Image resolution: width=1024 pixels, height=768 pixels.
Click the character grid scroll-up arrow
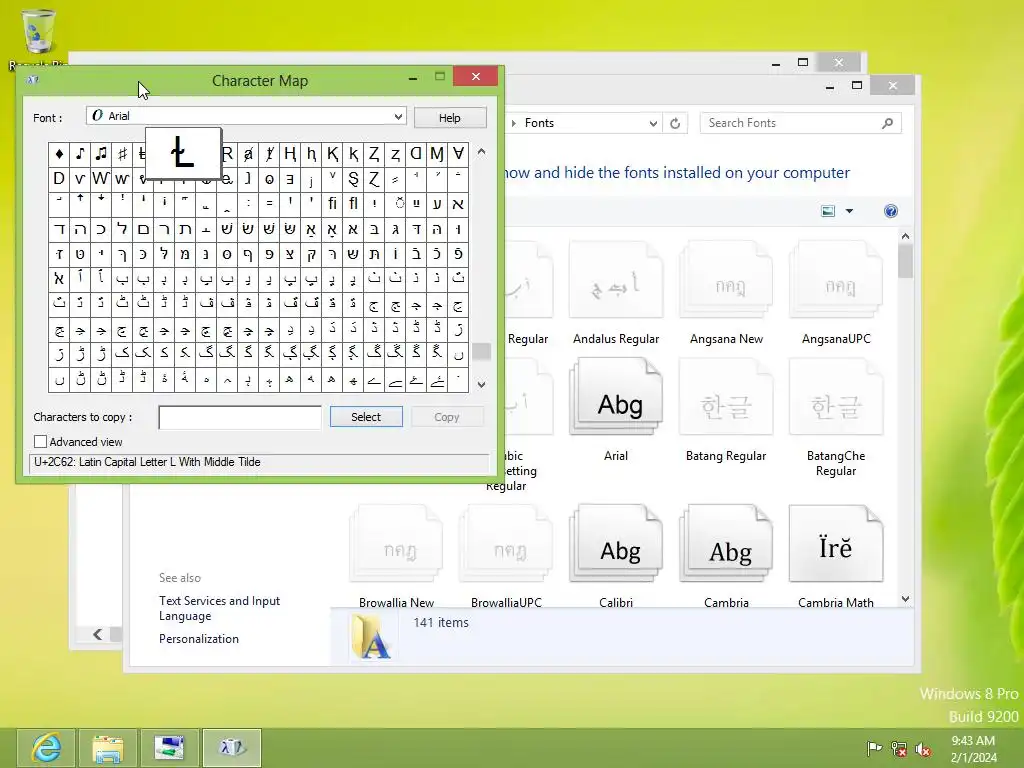click(x=481, y=152)
